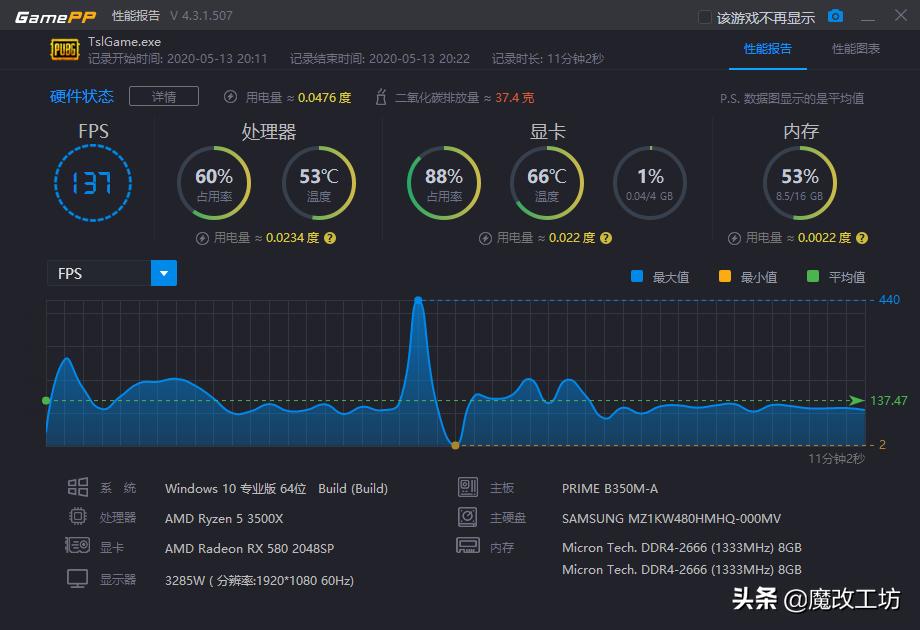
Task: Click the CPU 53℃ temperature gauge
Action: click(x=319, y=183)
